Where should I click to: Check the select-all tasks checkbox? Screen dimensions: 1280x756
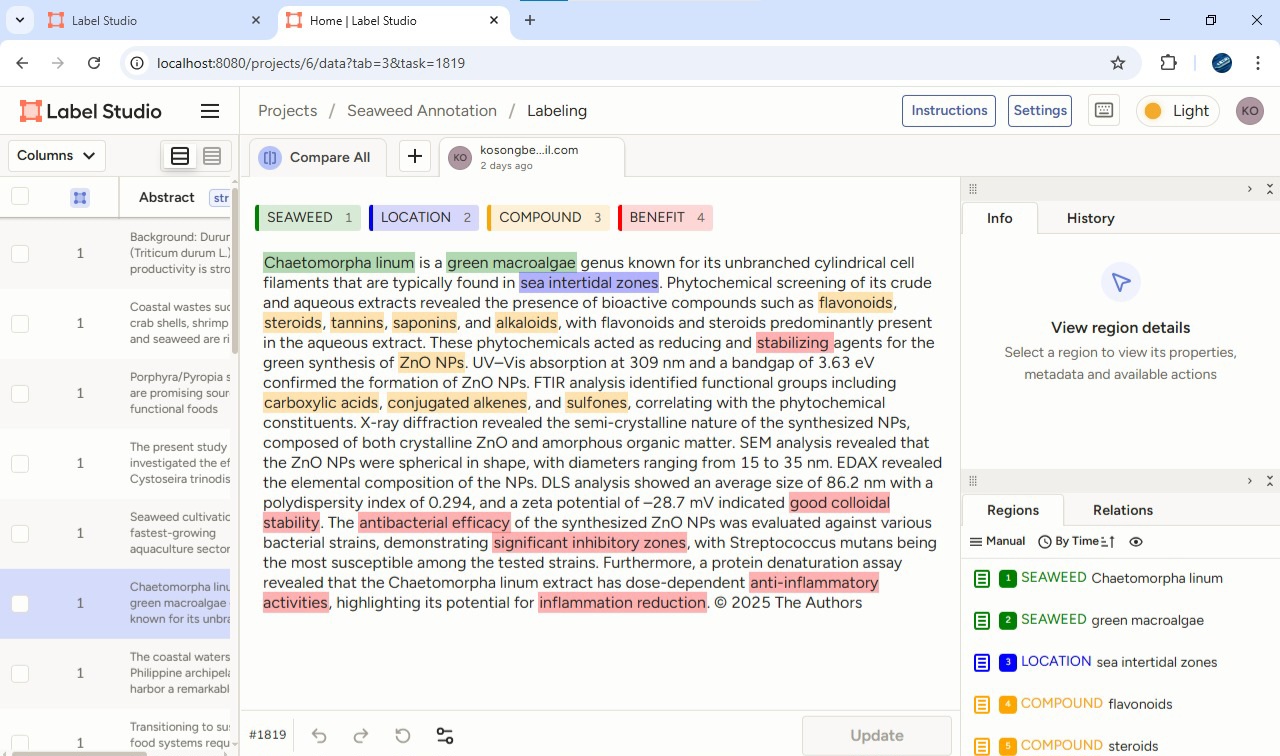(x=20, y=196)
